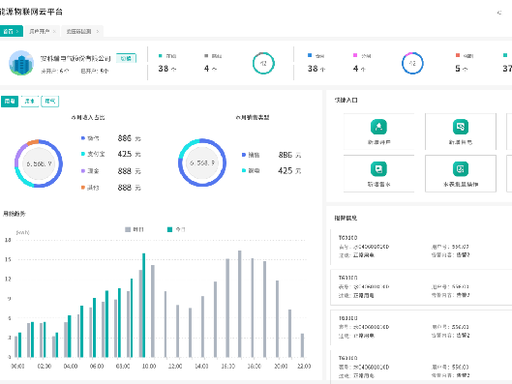Toggle the orange legend item showing 888

click(111, 188)
